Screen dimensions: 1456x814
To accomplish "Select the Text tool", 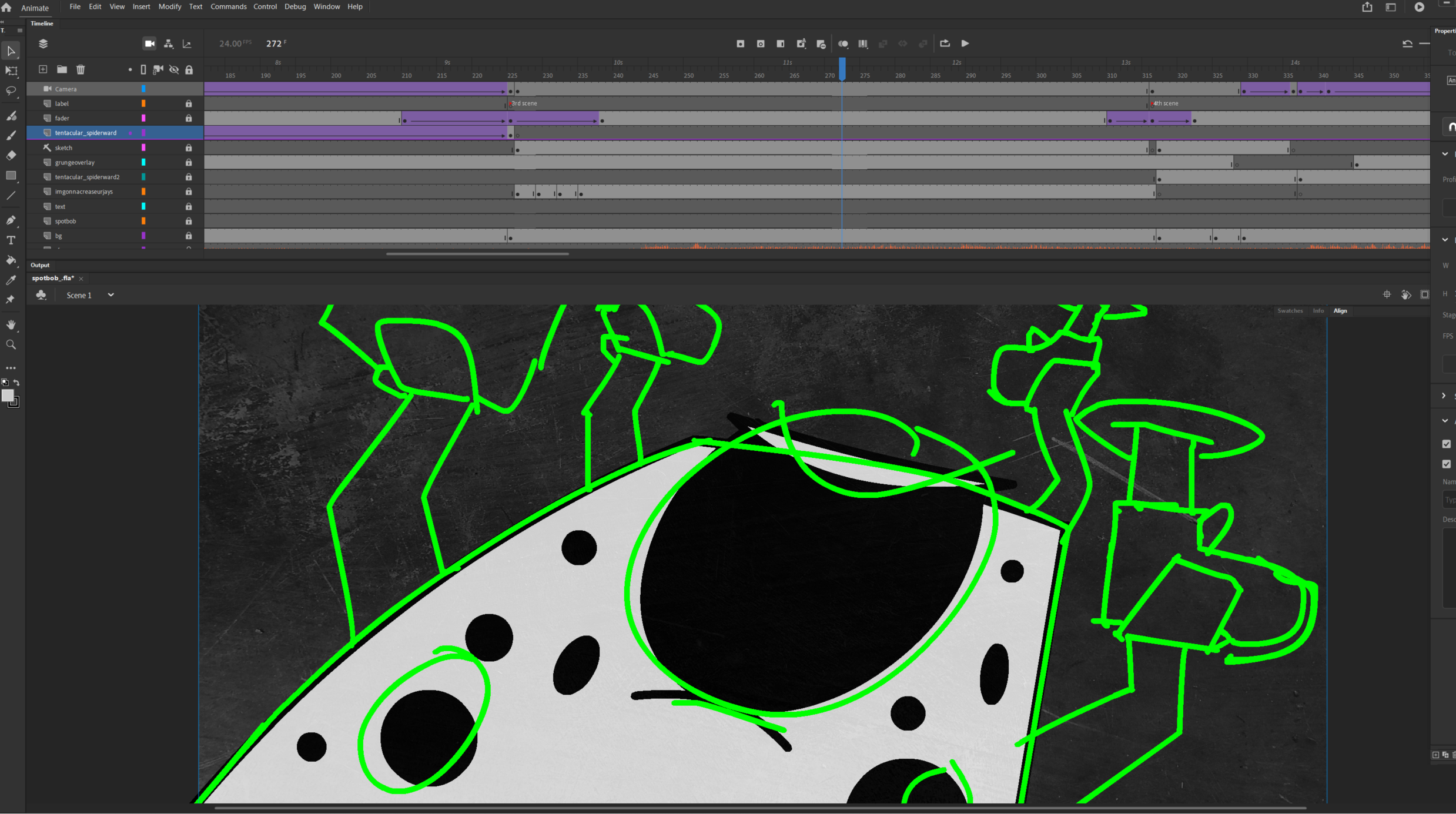I will point(11,240).
